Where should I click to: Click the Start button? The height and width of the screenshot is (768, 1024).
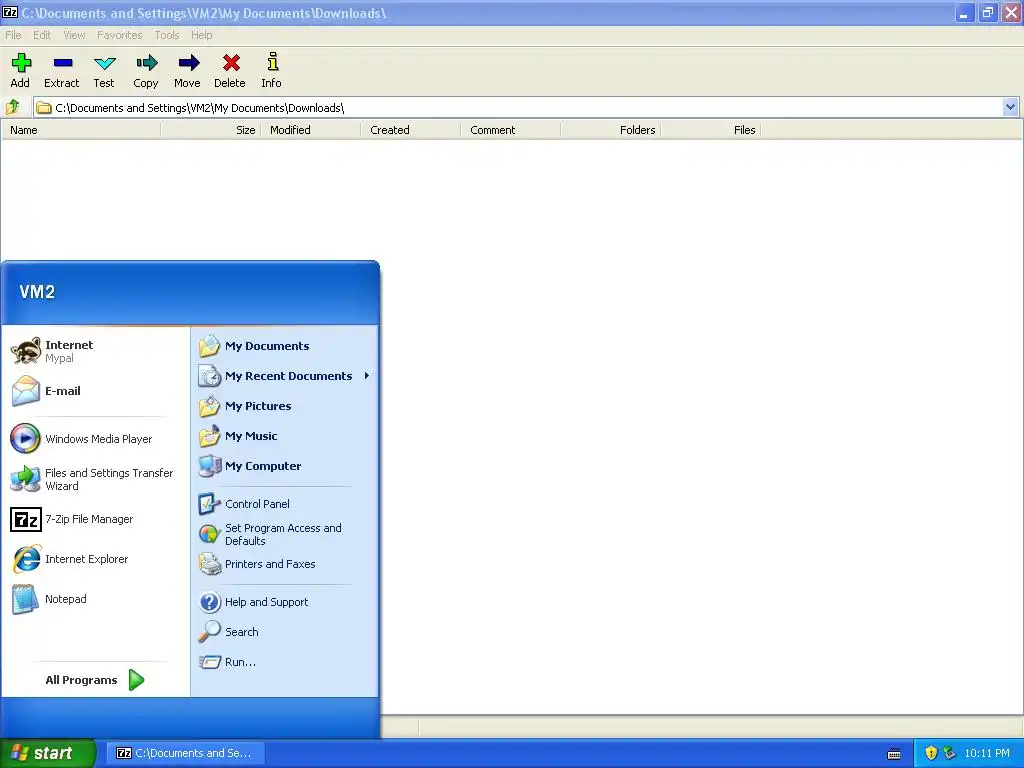click(47, 753)
